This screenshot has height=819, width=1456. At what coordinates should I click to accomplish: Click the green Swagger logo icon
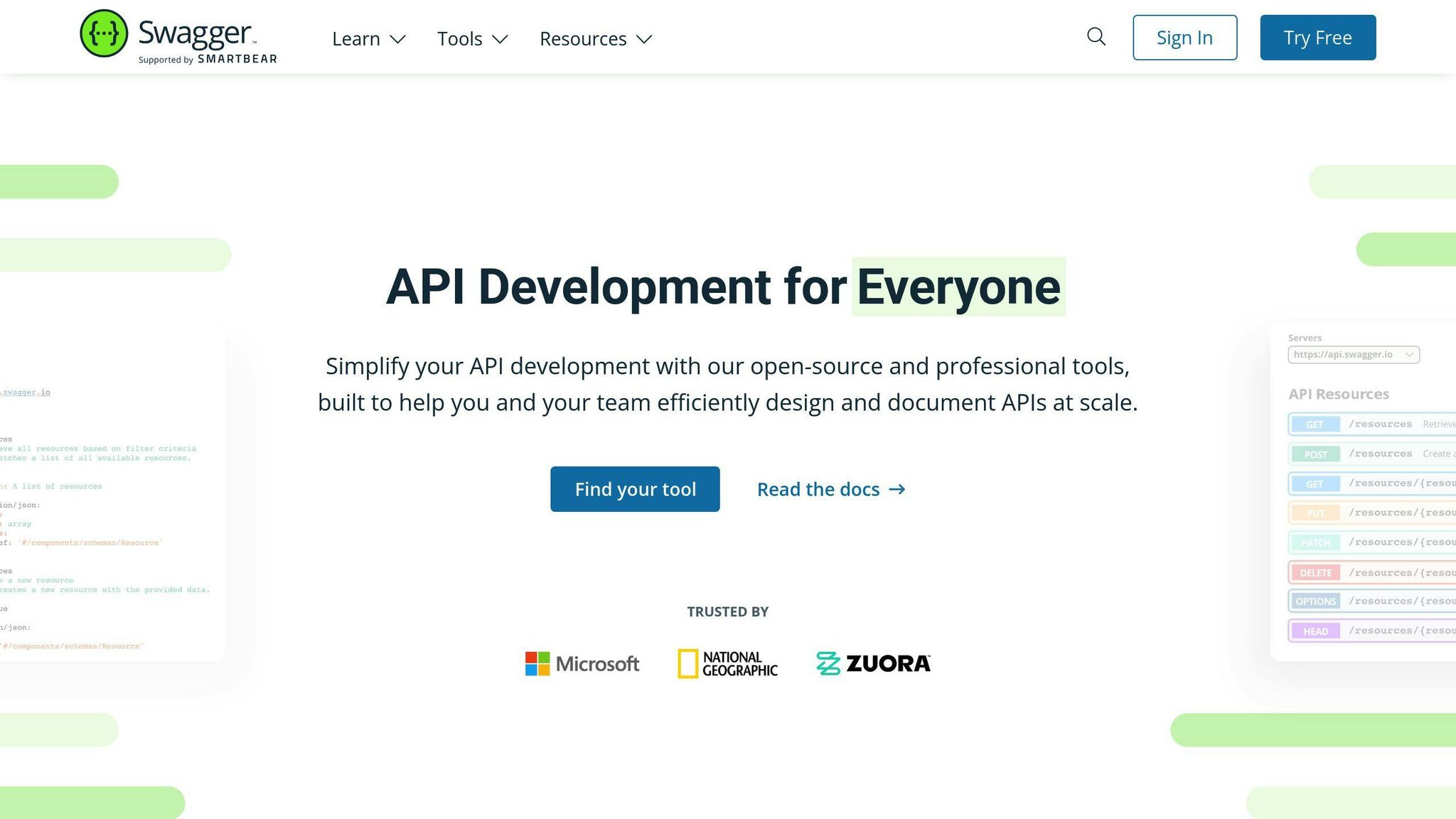click(104, 33)
